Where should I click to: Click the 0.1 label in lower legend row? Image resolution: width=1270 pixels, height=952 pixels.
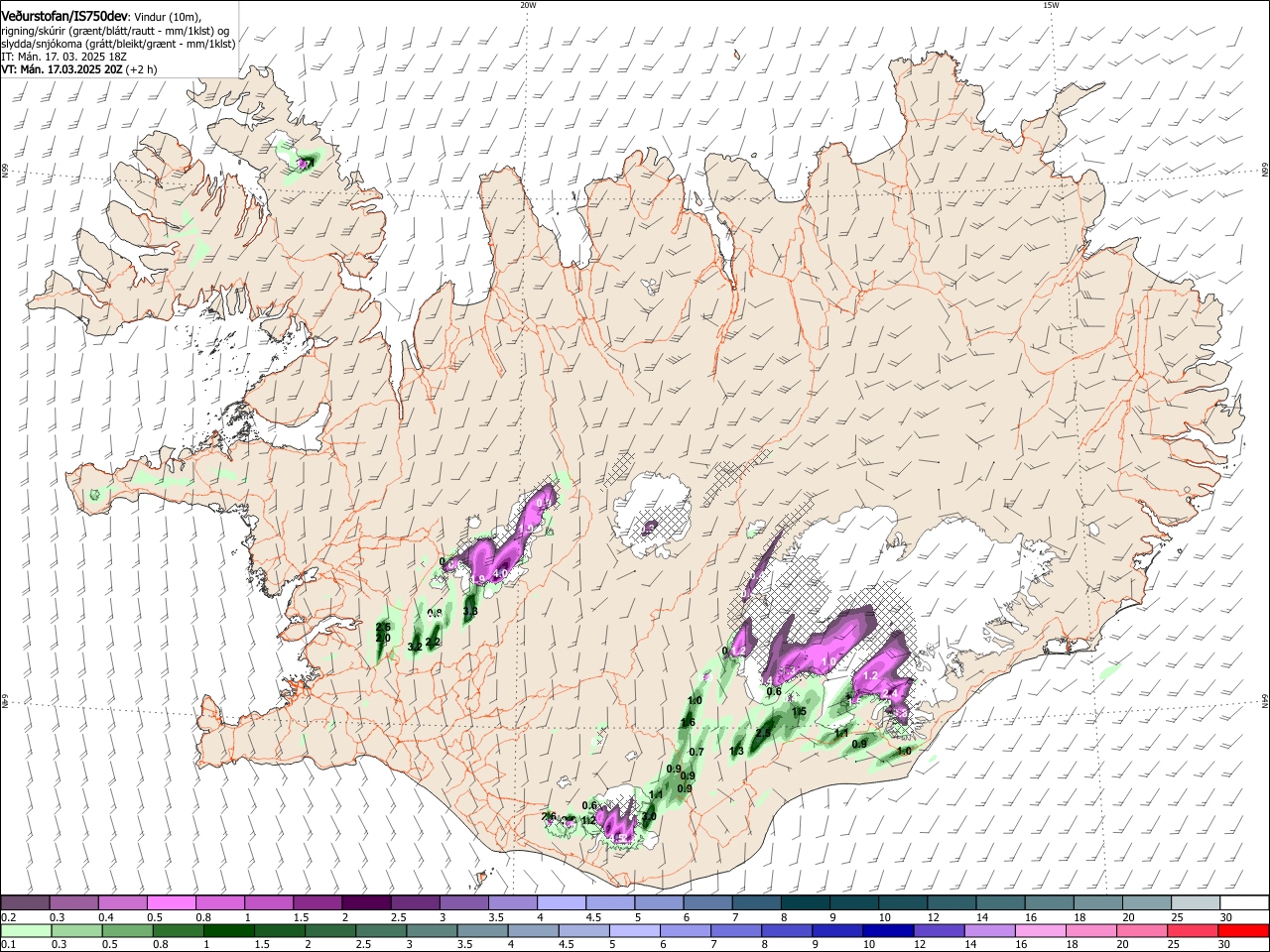coord(7,944)
